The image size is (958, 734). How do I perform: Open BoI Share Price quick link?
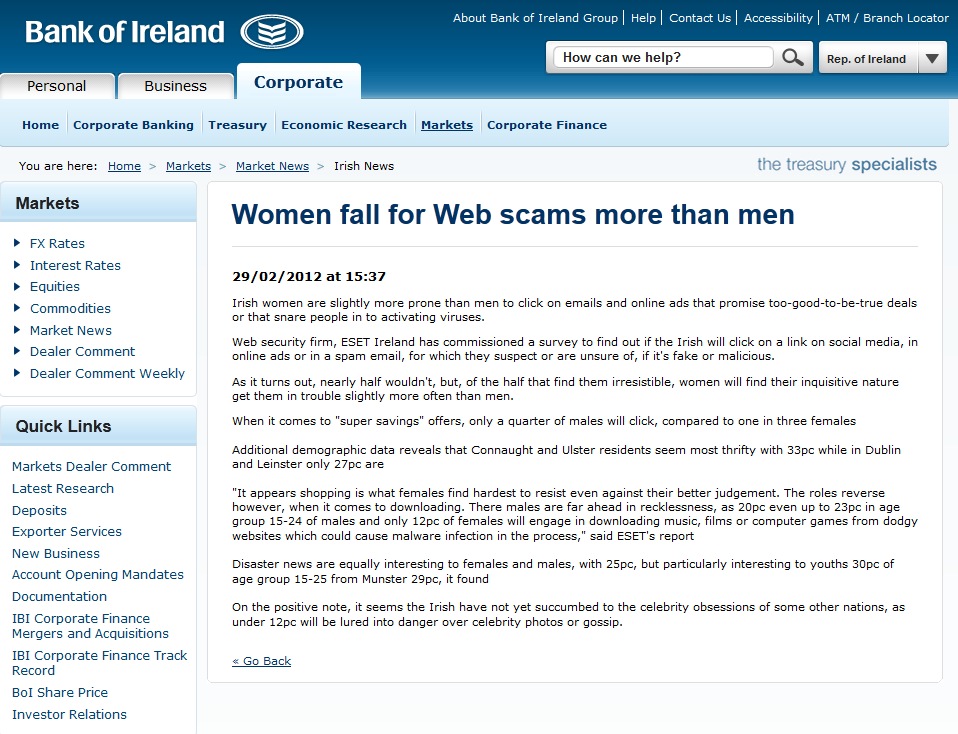60,692
